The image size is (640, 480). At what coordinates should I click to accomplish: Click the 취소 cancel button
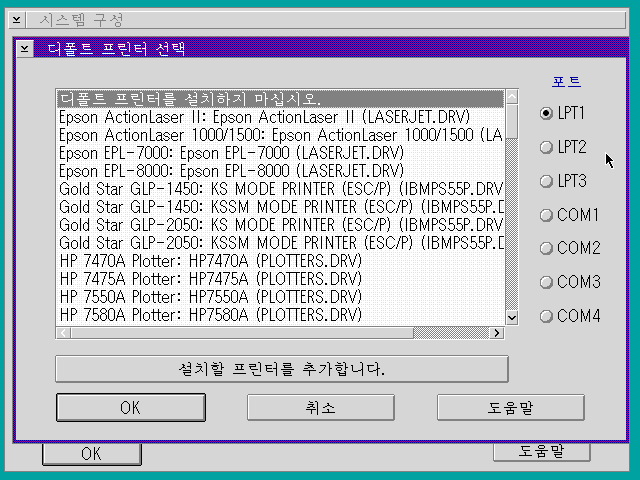click(x=320, y=407)
